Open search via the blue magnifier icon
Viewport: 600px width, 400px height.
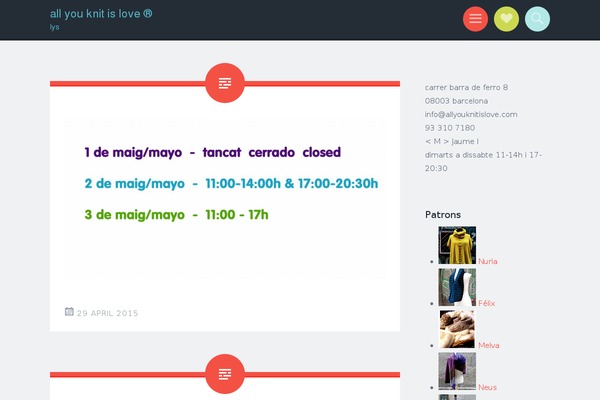click(537, 19)
